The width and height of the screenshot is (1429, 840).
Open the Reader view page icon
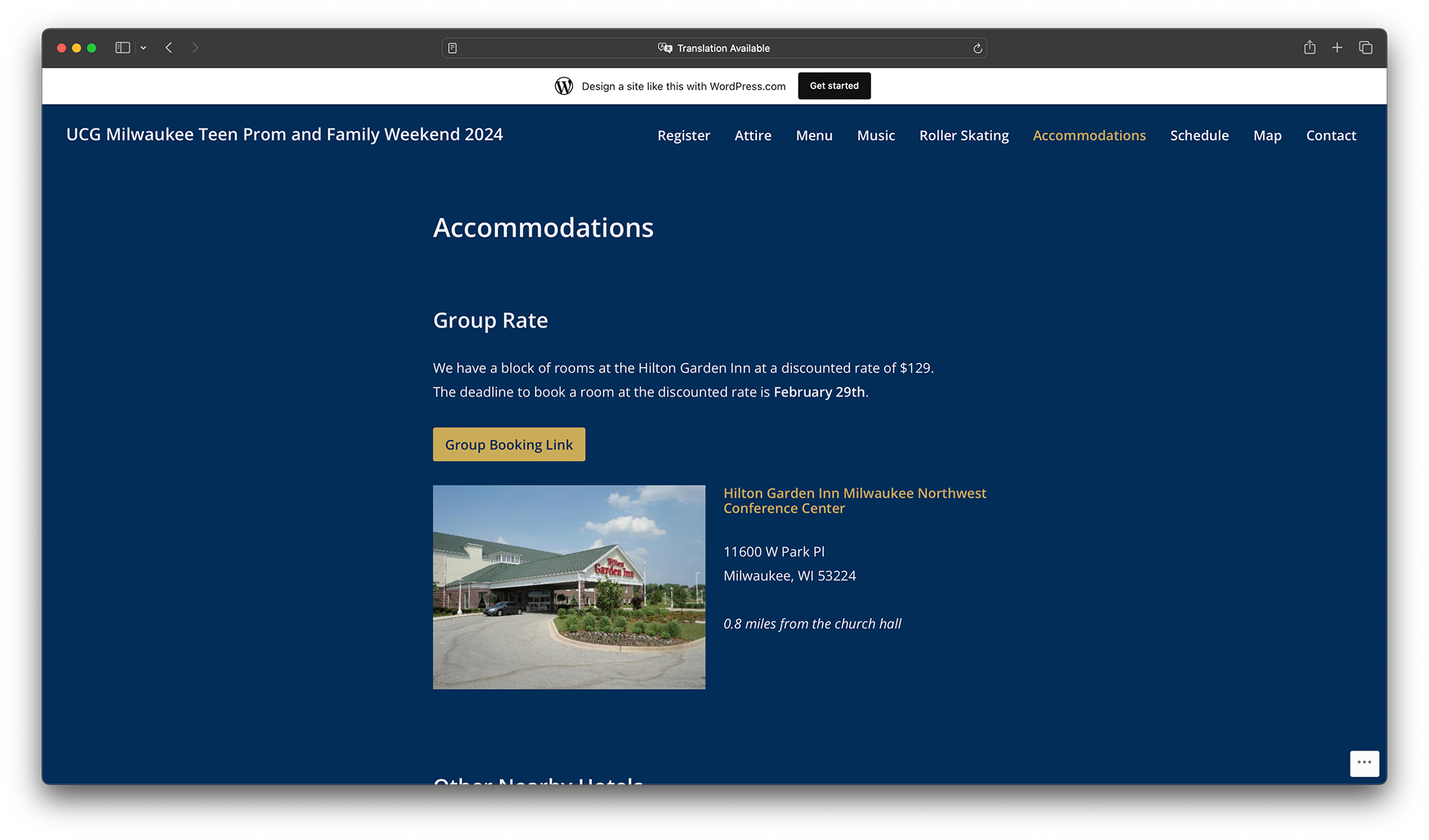(x=453, y=48)
